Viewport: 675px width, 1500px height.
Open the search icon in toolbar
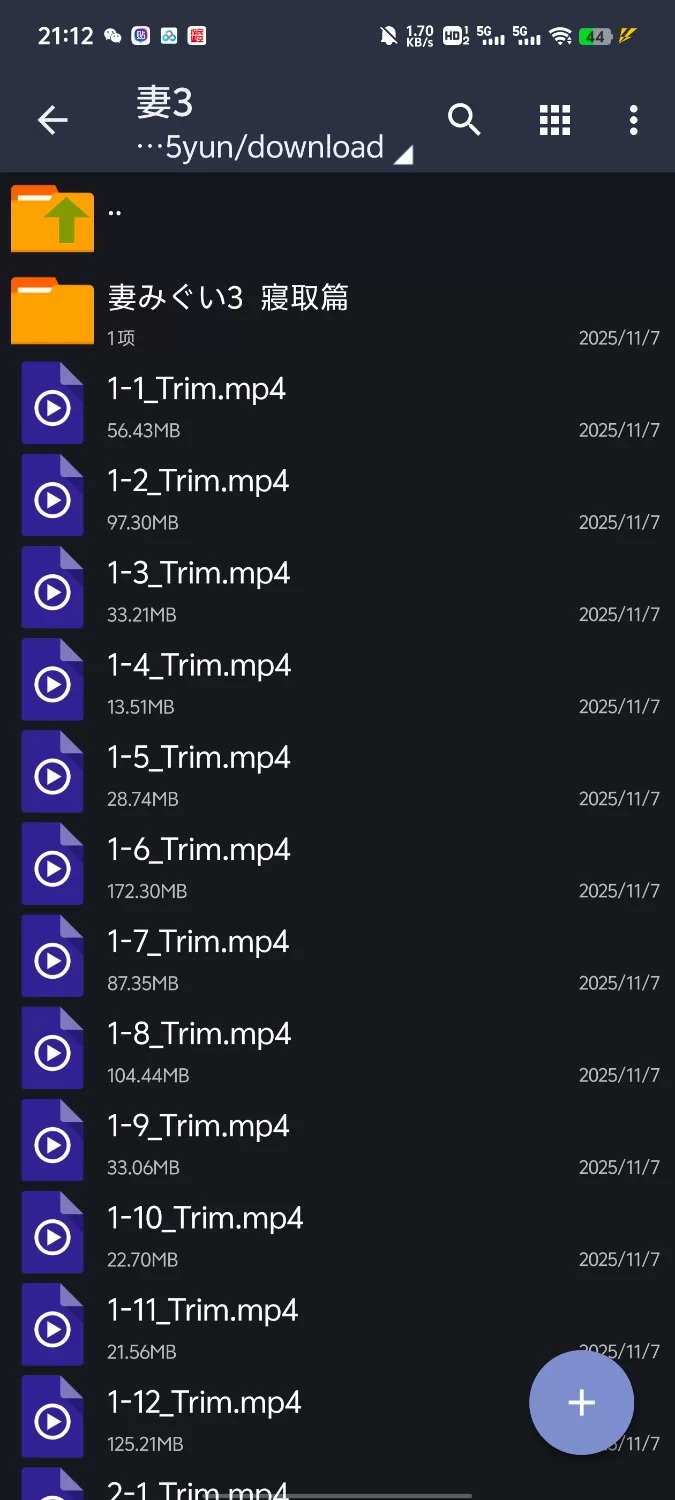(x=464, y=120)
